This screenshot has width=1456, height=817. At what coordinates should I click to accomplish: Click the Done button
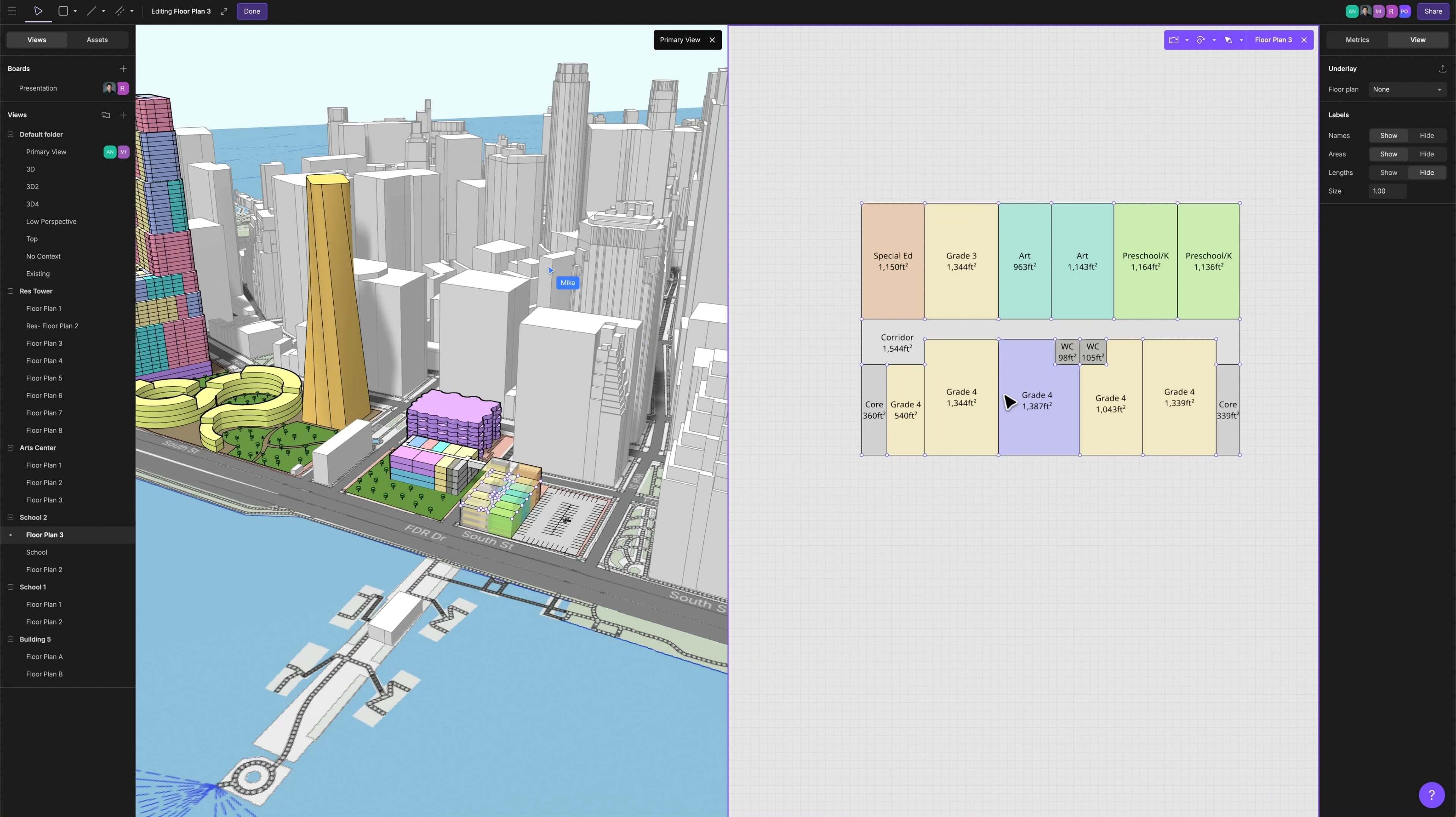(x=252, y=11)
